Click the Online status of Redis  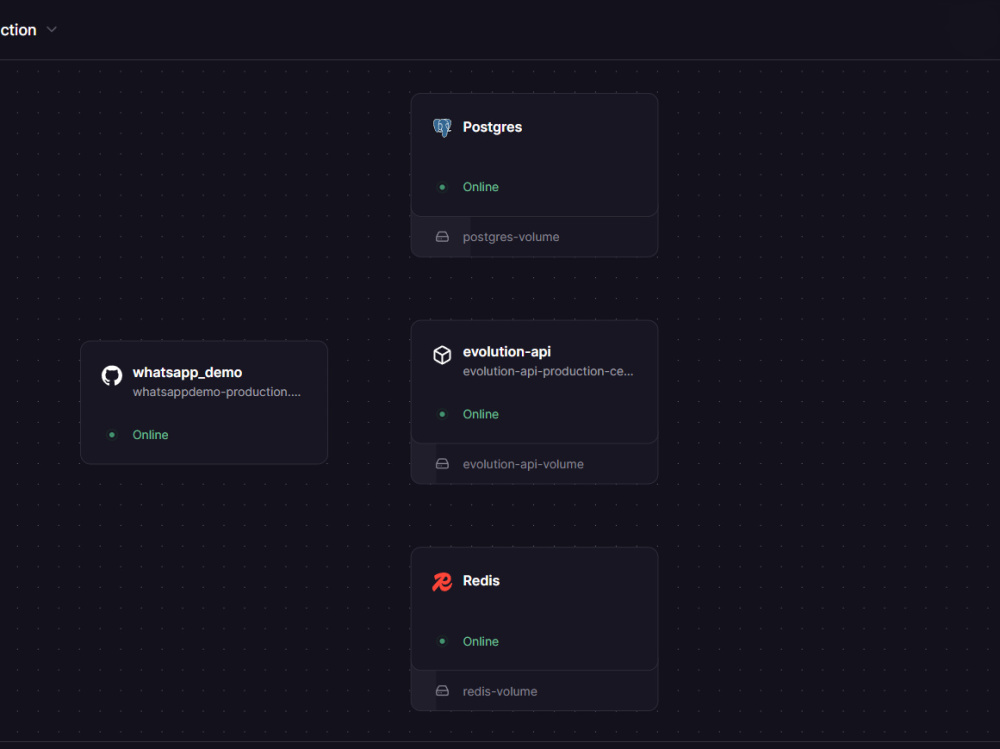coord(481,641)
